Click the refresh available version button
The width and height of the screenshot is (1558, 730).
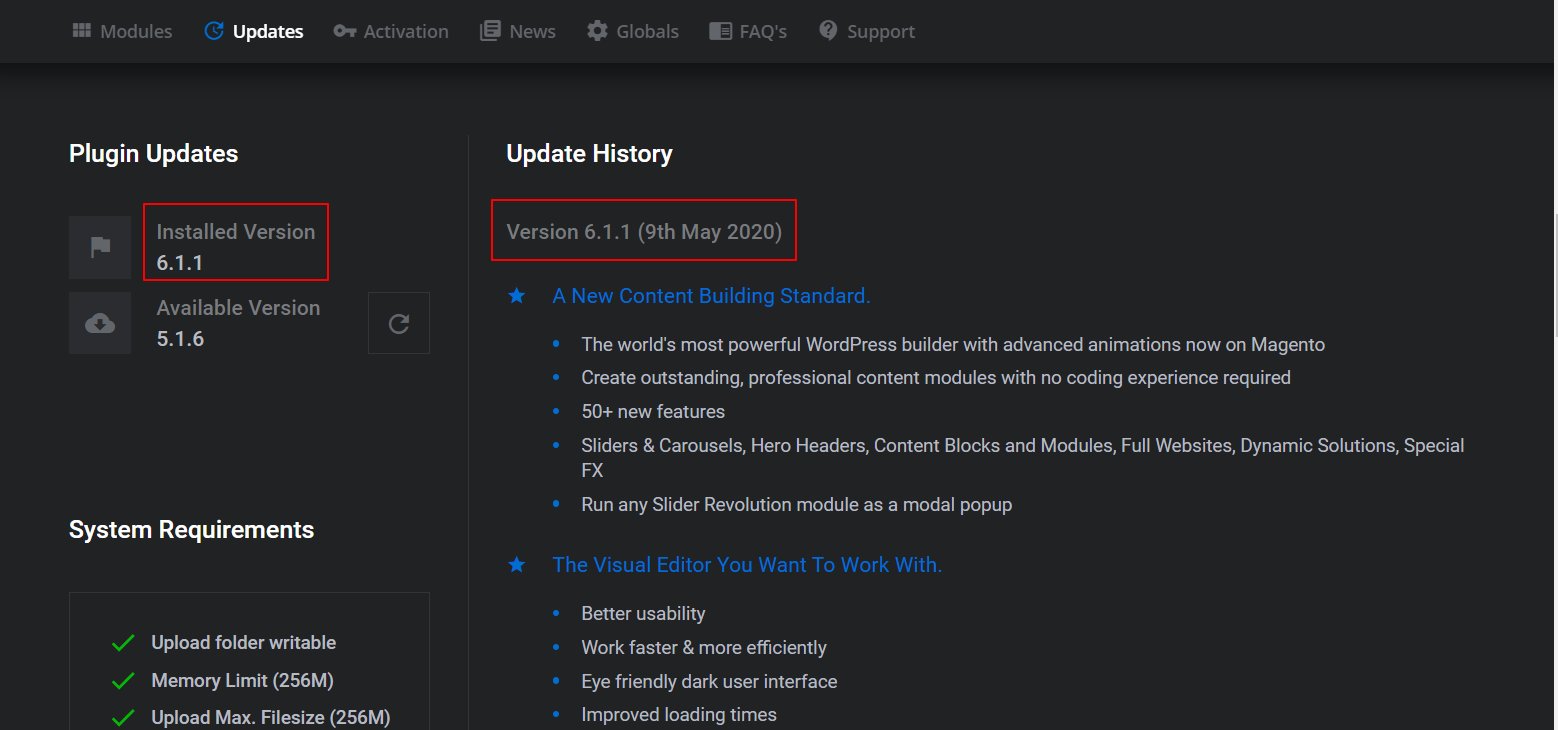399,323
